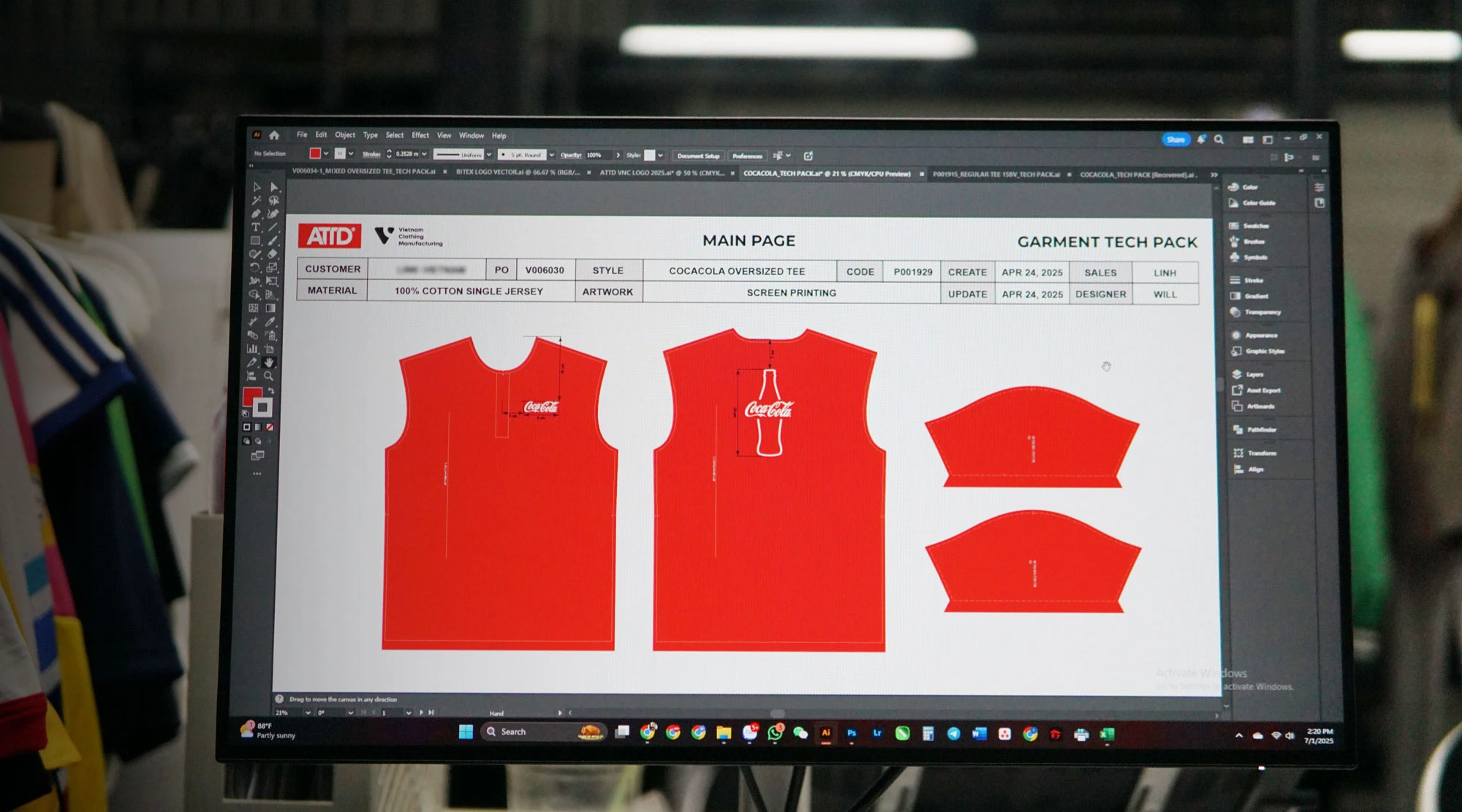Click the Opacity 100% input field
Screen dimensions: 1462x812
(599, 156)
